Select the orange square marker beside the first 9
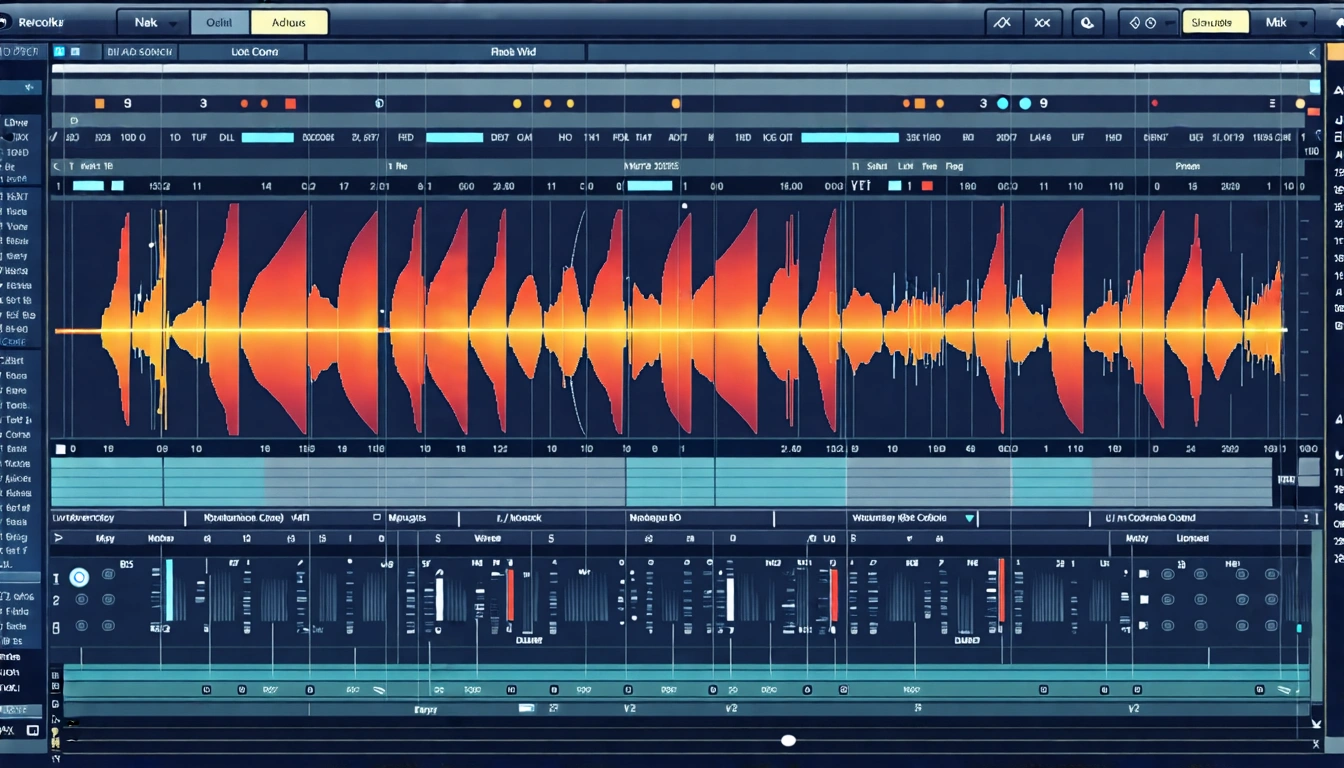Viewport: 1344px width, 768px height. [x=99, y=103]
